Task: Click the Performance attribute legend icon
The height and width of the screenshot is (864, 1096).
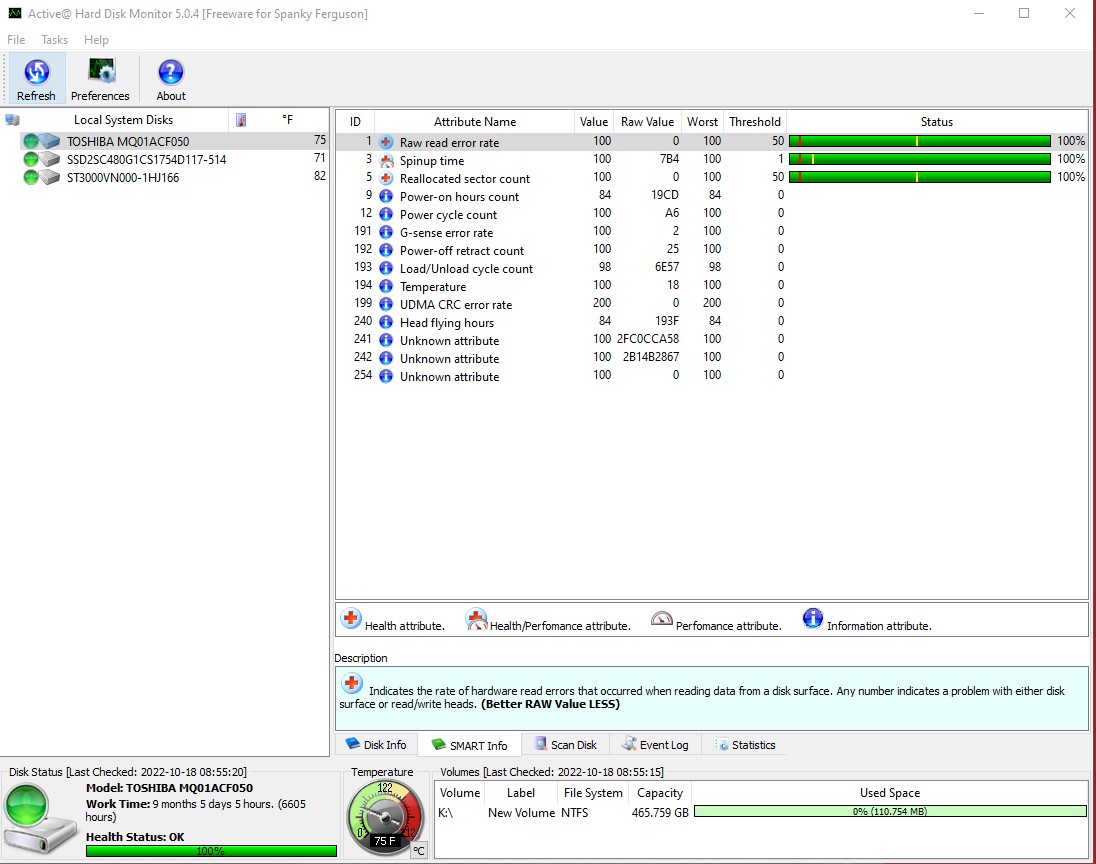Action: 662,619
